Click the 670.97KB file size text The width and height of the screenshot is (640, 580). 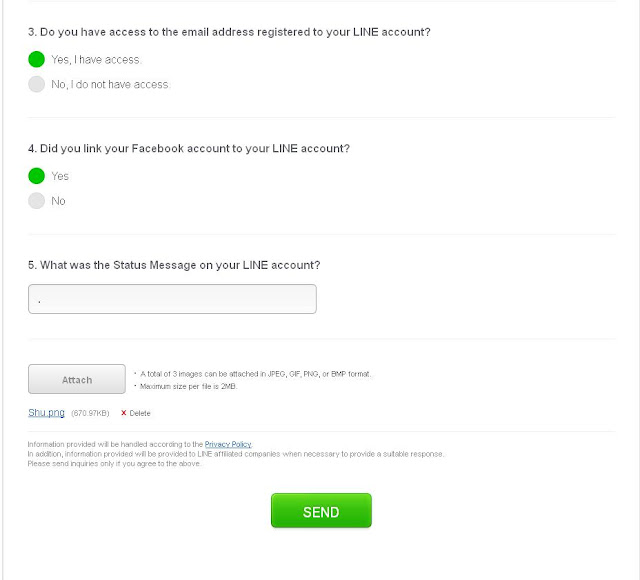tap(90, 413)
